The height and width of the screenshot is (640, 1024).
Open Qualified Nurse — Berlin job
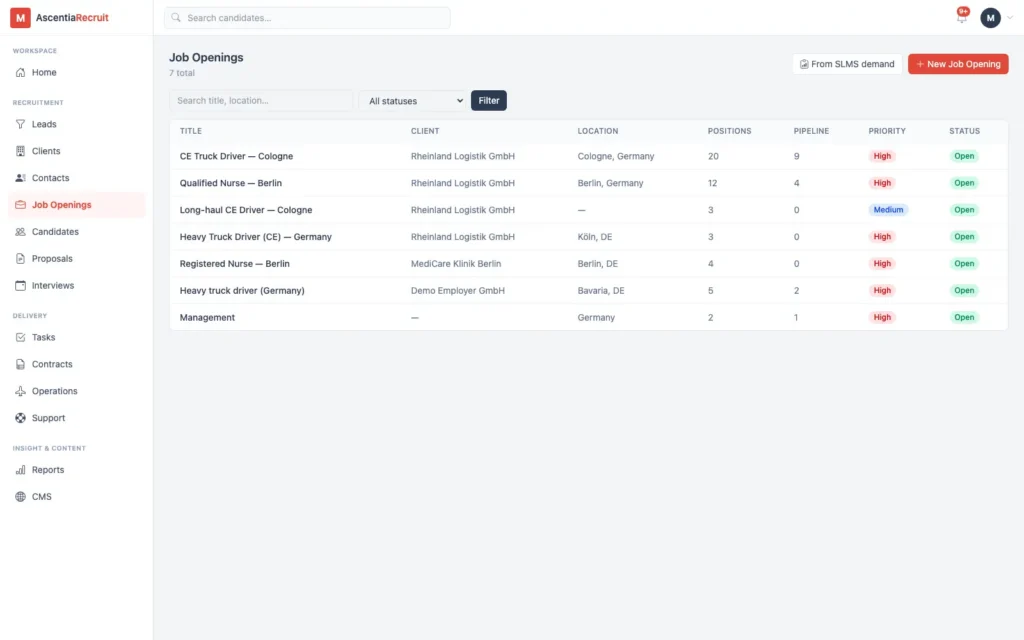coord(231,183)
